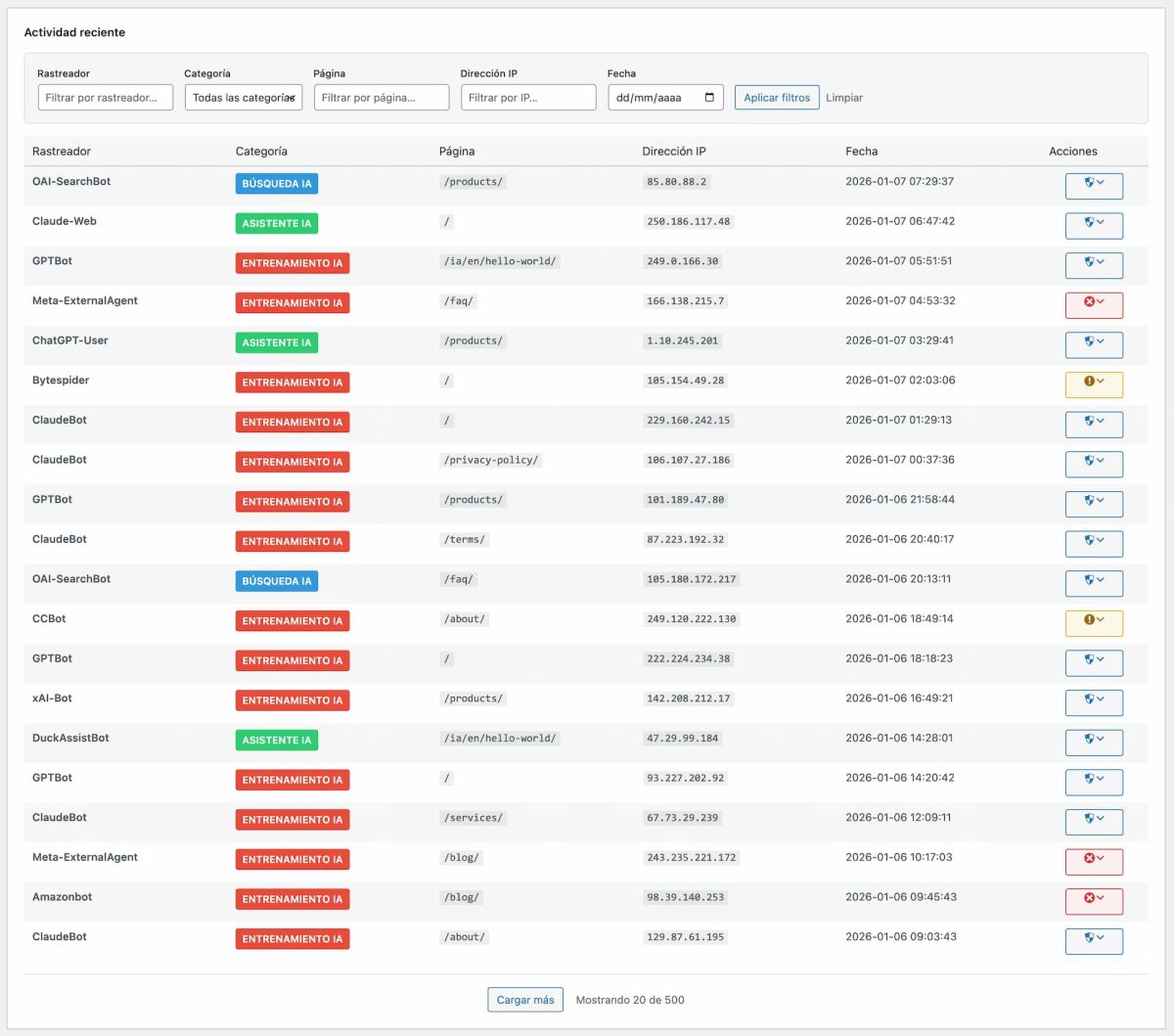This screenshot has height=1036, width=1174.
Task: Click Cargar más button
Action: click(x=525, y=1000)
